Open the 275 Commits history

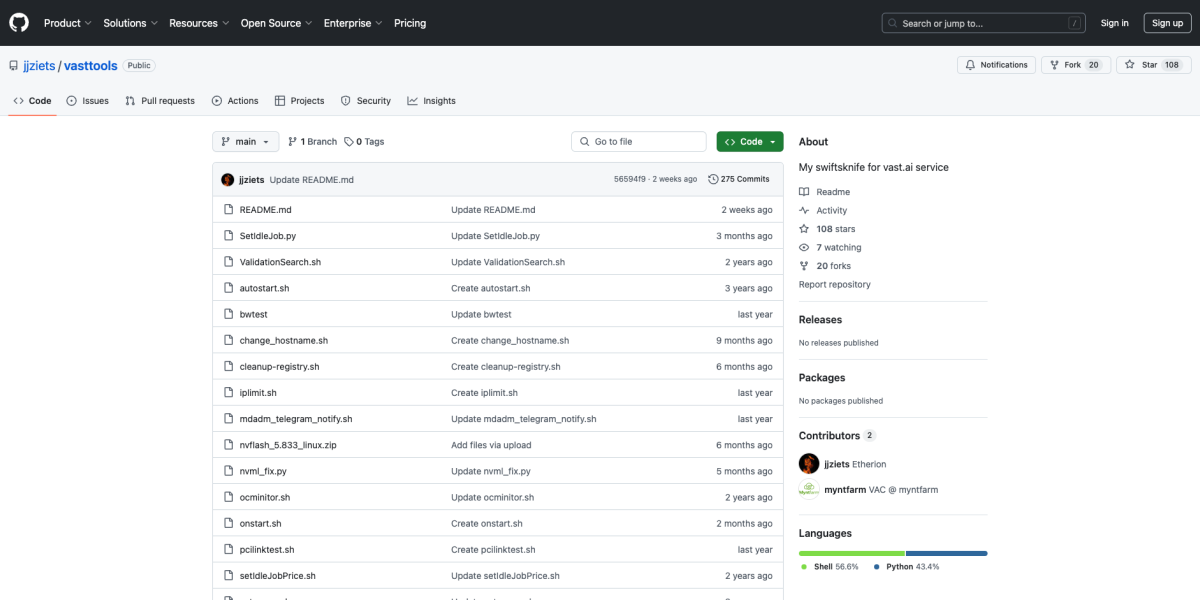click(x=738, y=179)
